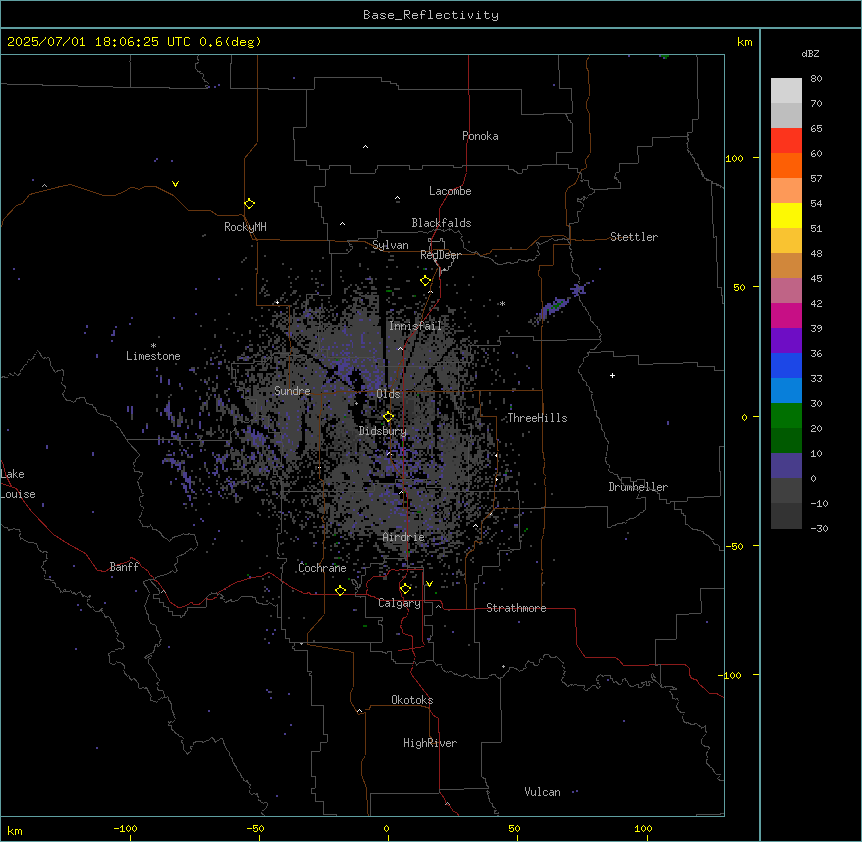Click the white plus marker north of Drumheller
The height and width of the screenshot is (842, 862).
point(612,375)
